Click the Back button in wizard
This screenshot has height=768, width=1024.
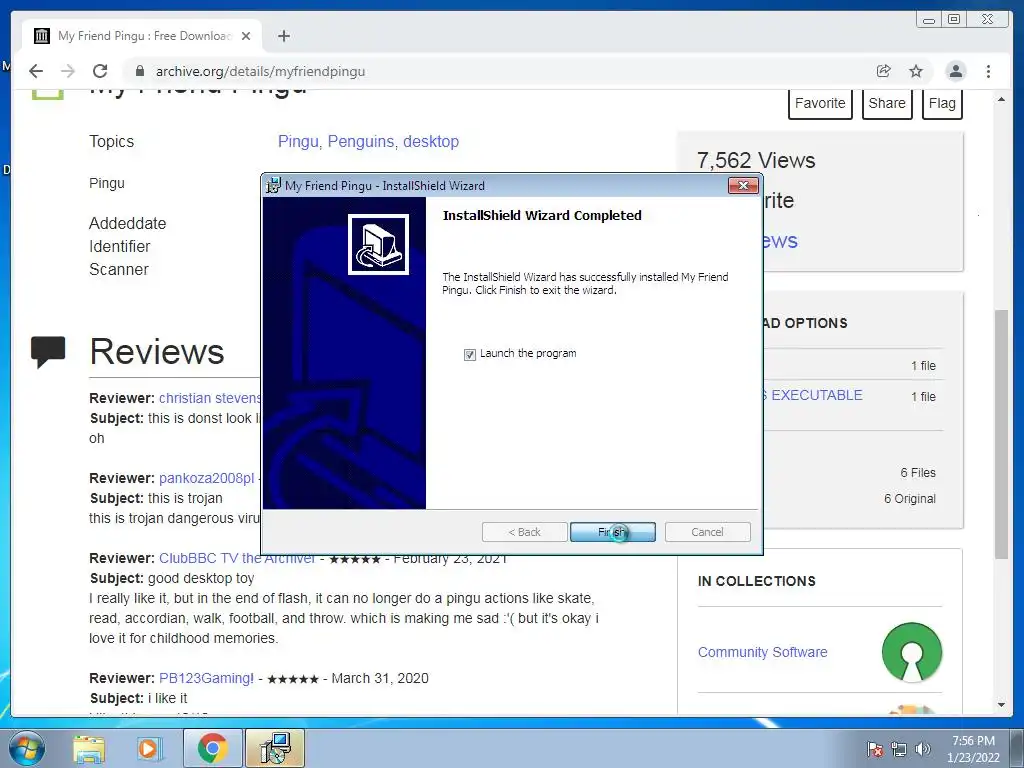pos(524,532)
